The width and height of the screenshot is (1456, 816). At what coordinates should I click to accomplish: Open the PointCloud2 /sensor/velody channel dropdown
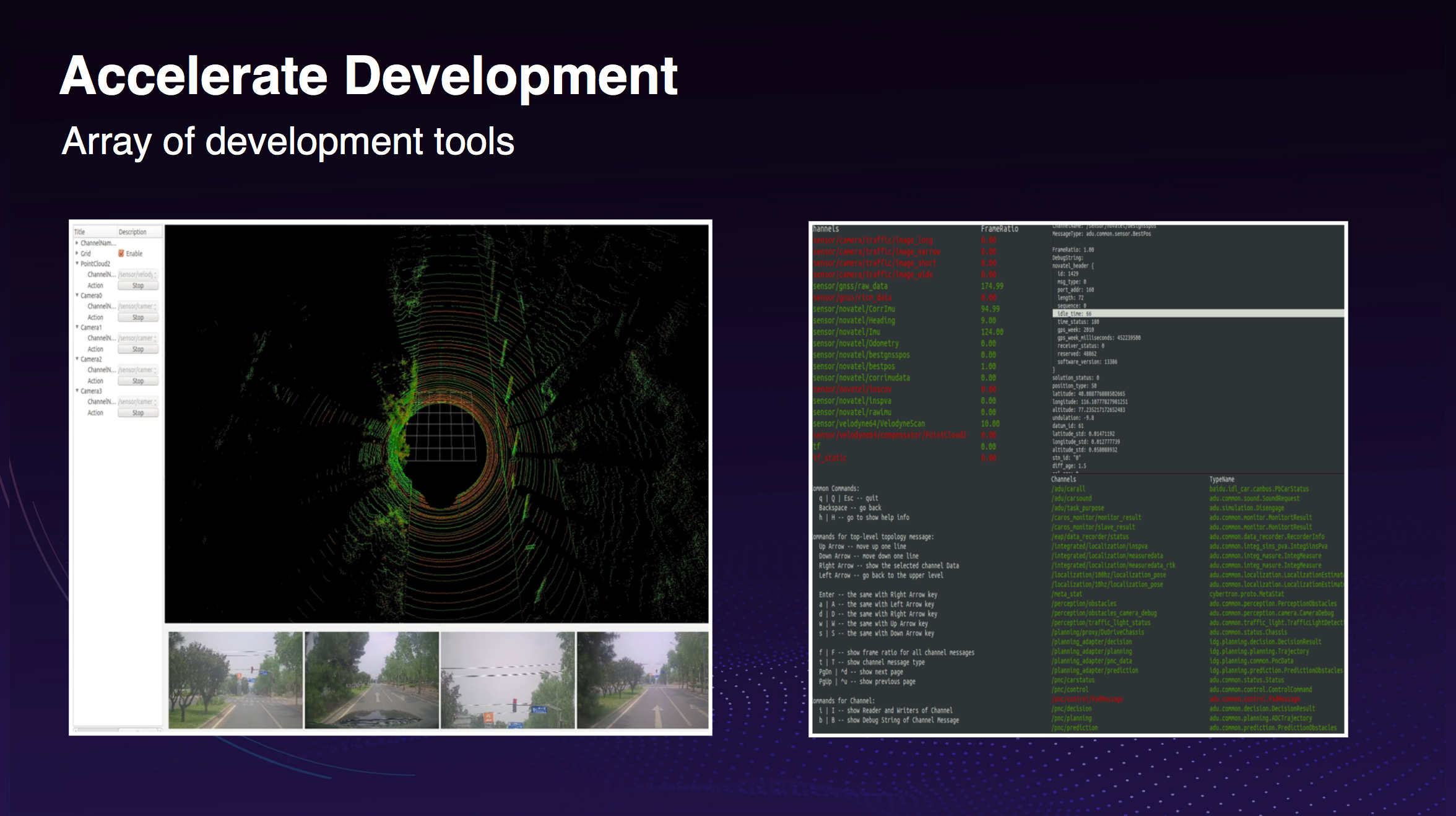(x=137, y=274)
